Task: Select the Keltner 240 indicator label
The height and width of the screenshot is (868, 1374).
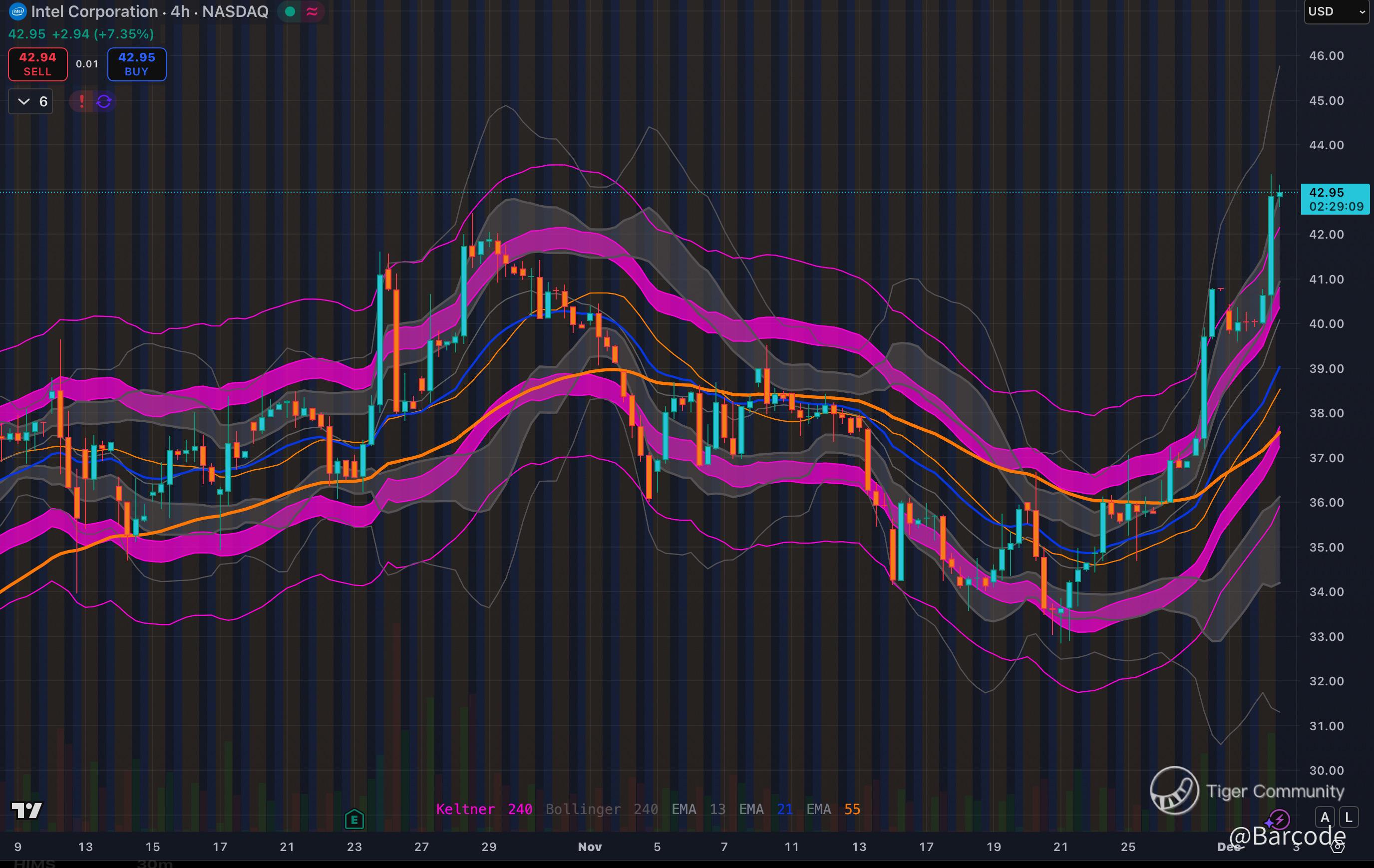Action: point(484,809)
